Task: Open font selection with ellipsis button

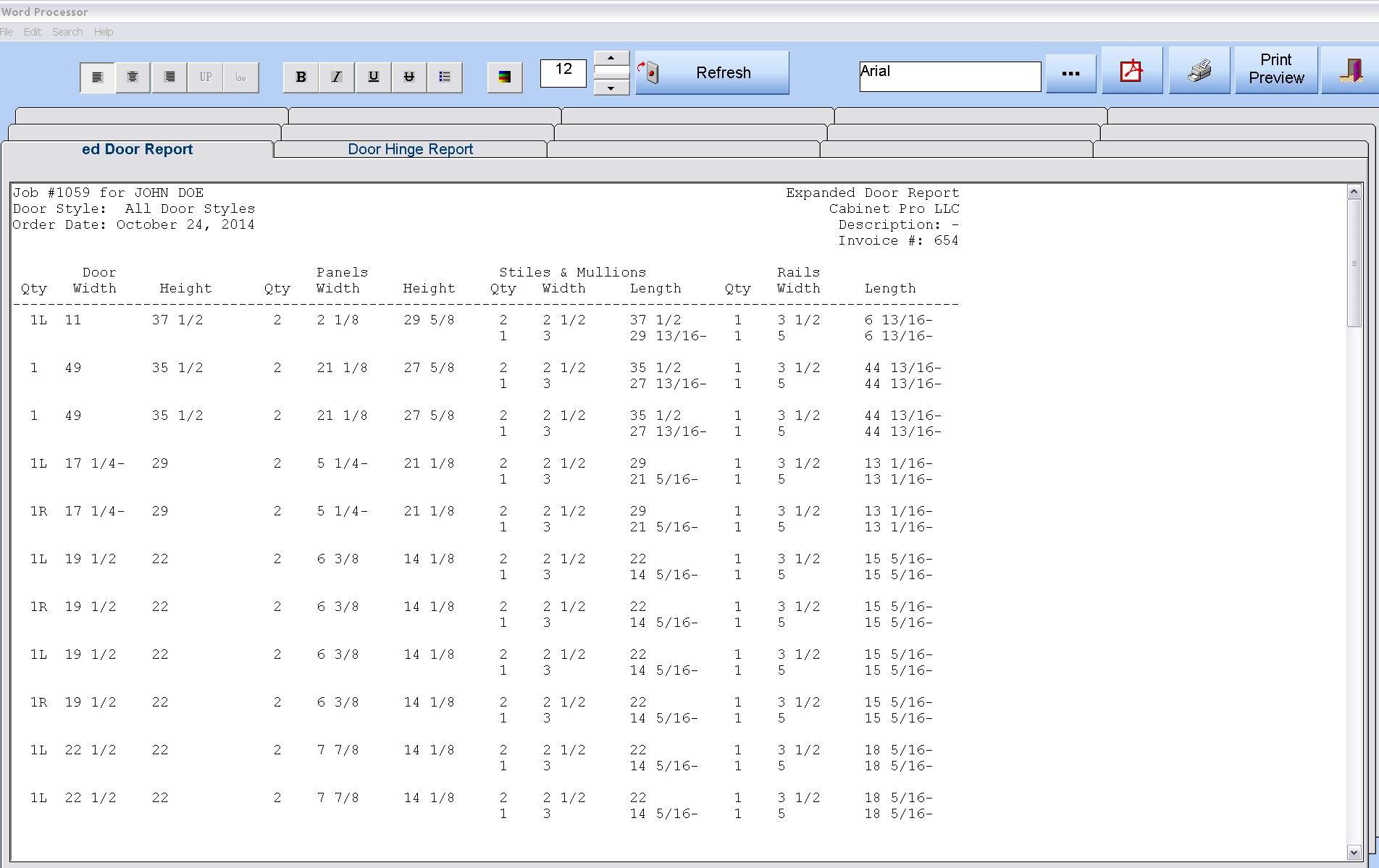Action: 1070,73
